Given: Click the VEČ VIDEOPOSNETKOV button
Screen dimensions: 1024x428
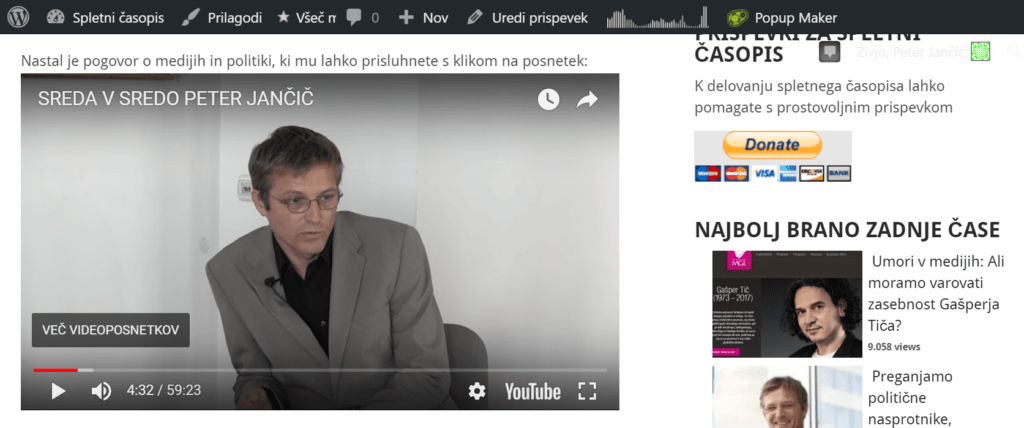Looking at the screenshot, I should (x=110, y=330).
